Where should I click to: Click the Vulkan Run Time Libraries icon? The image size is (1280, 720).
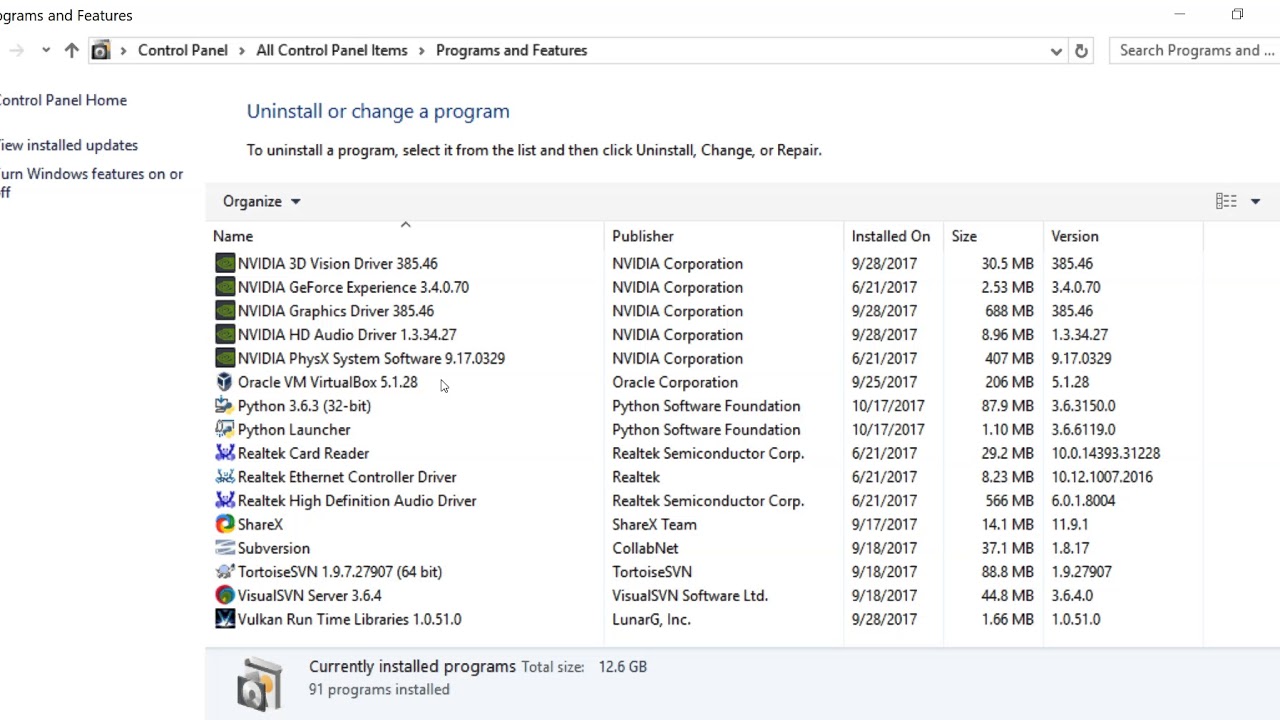[225, 619]
